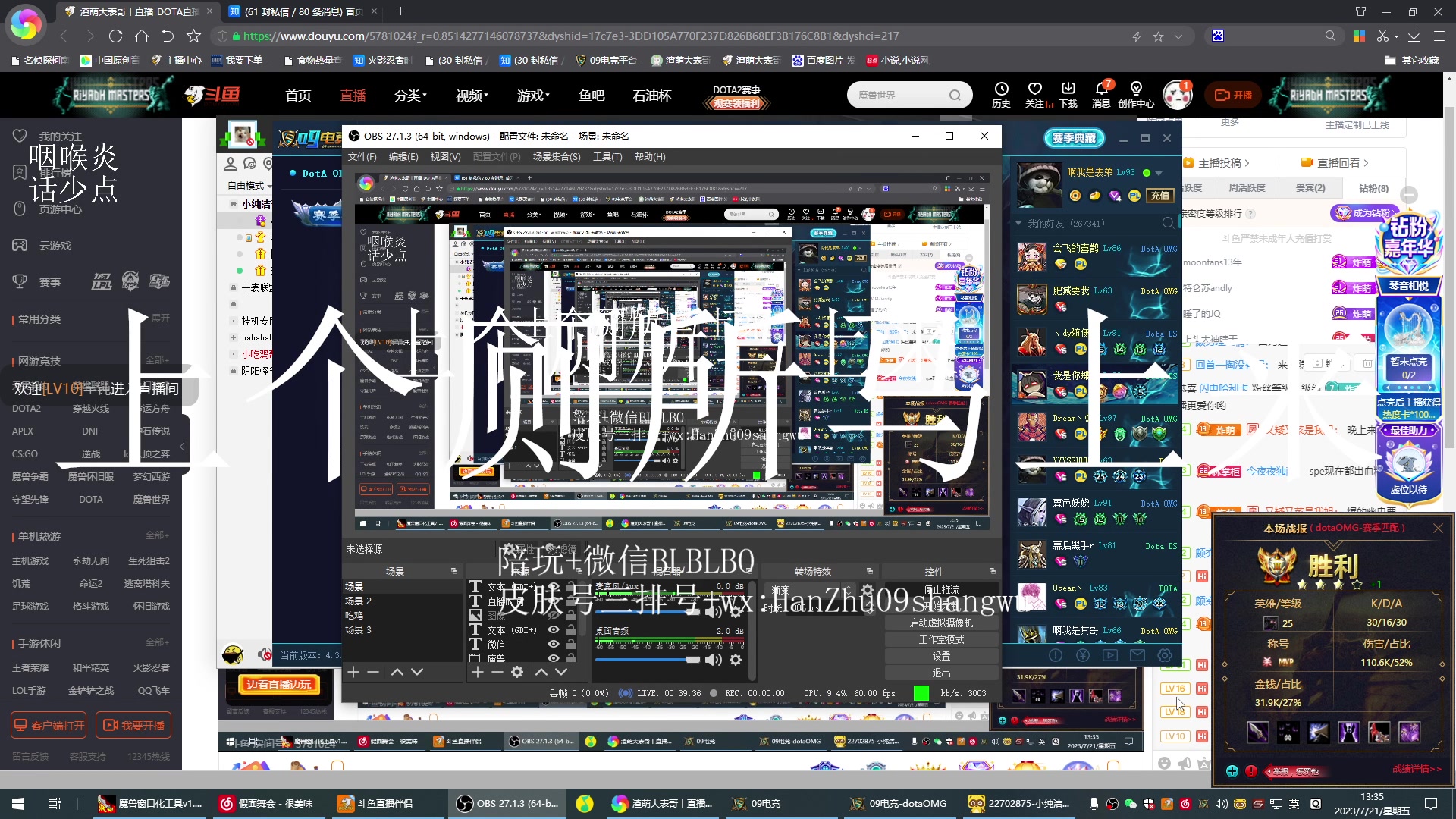The width and height of the screenshot is (1456, 819).
Task: Open the 消息 notification bell
Action: pyautogui.click(x=1101, y=89)
